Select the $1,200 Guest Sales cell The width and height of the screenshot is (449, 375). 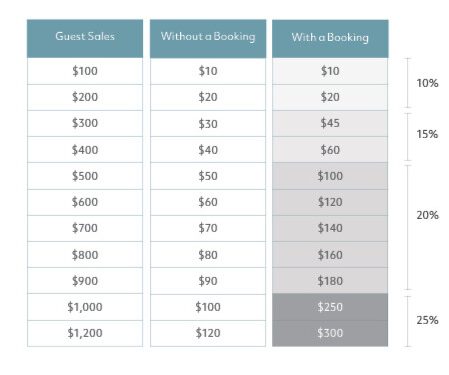(85, 333)
